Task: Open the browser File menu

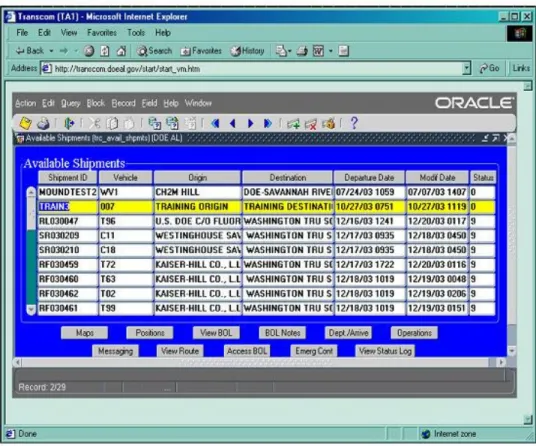Action: pos(22,33)
